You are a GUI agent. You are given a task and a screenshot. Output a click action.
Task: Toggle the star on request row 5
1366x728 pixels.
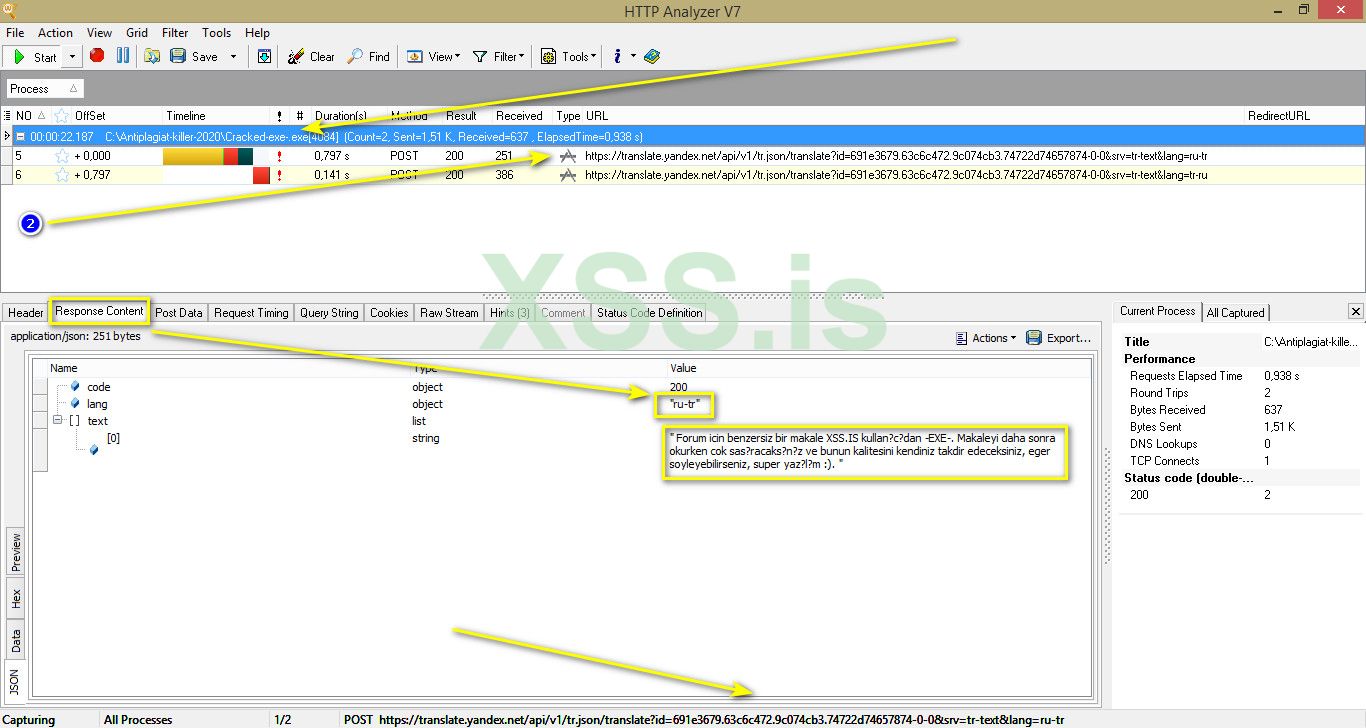62,156
